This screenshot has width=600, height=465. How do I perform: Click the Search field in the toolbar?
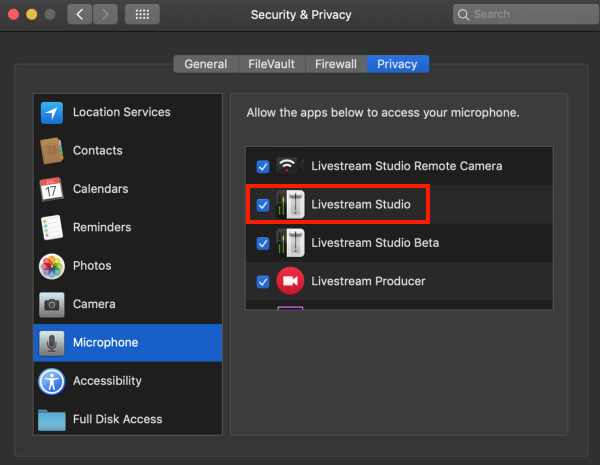pos(526,15)
